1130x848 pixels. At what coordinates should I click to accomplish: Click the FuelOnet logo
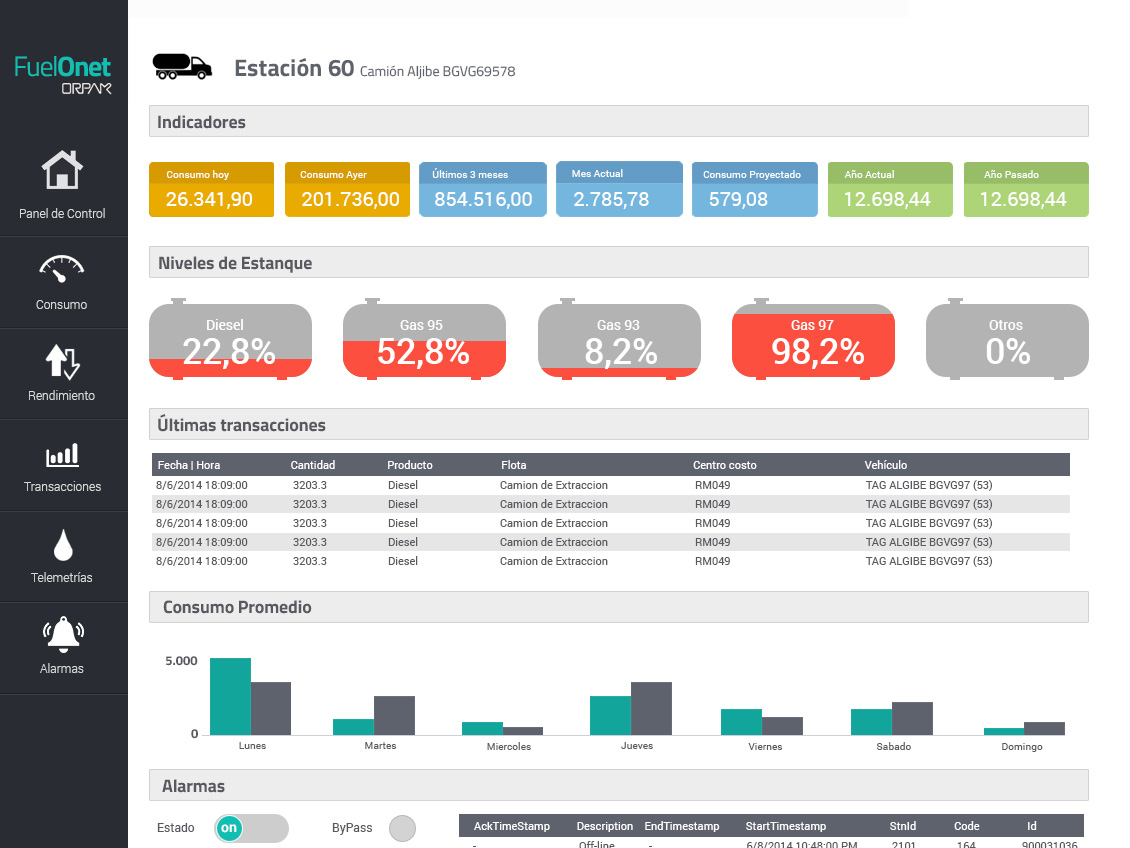63,74
